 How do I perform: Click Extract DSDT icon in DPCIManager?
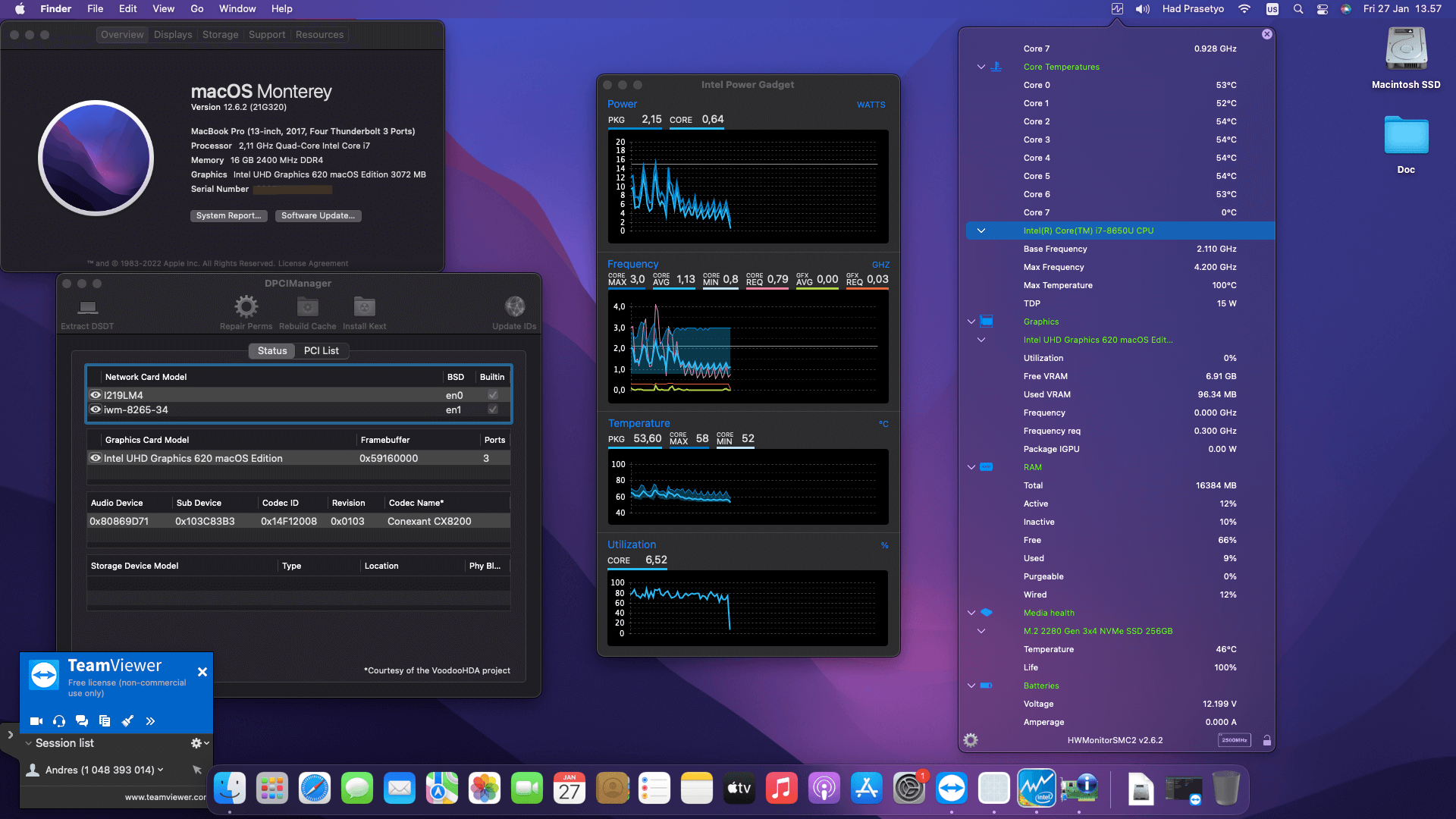[x=88, y=307]
